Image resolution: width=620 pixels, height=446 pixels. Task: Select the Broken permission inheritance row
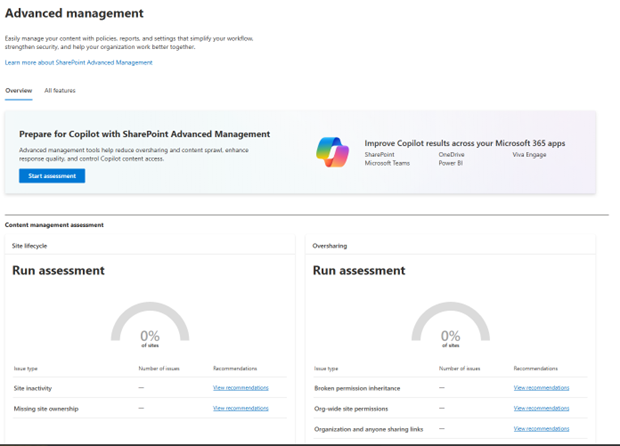tap(450, 388)
